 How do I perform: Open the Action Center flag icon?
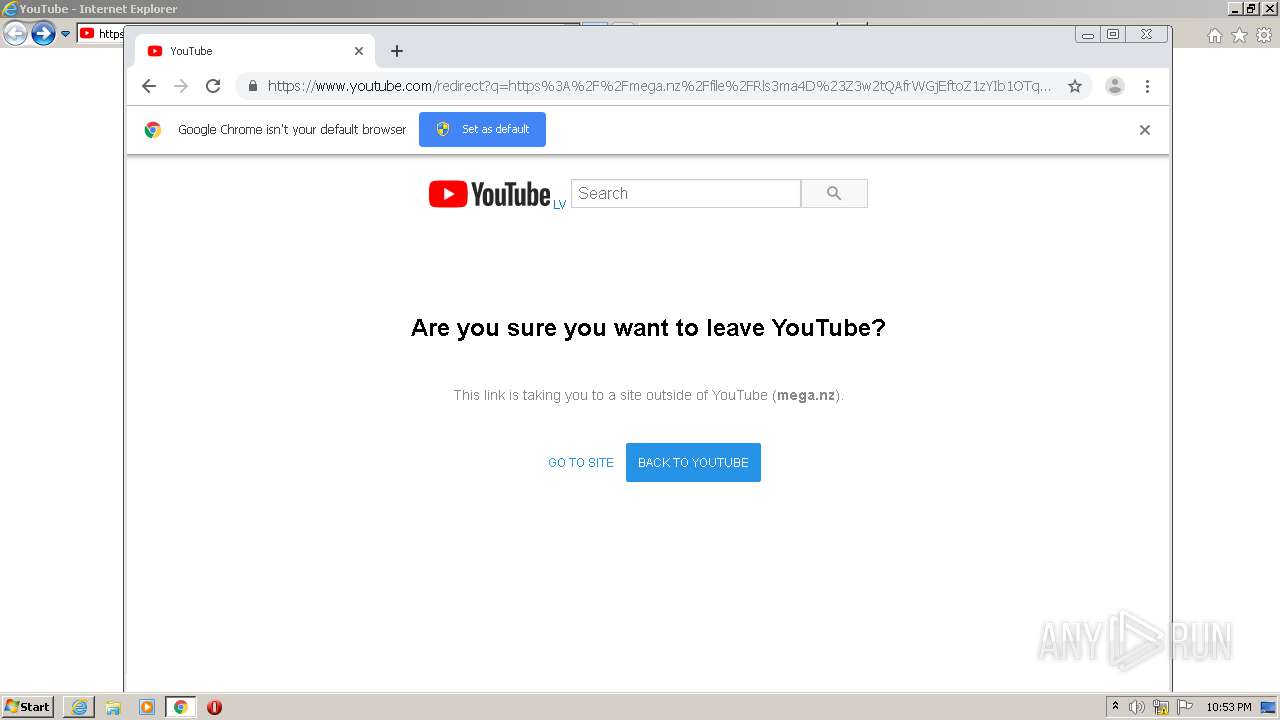(1185, 707)
